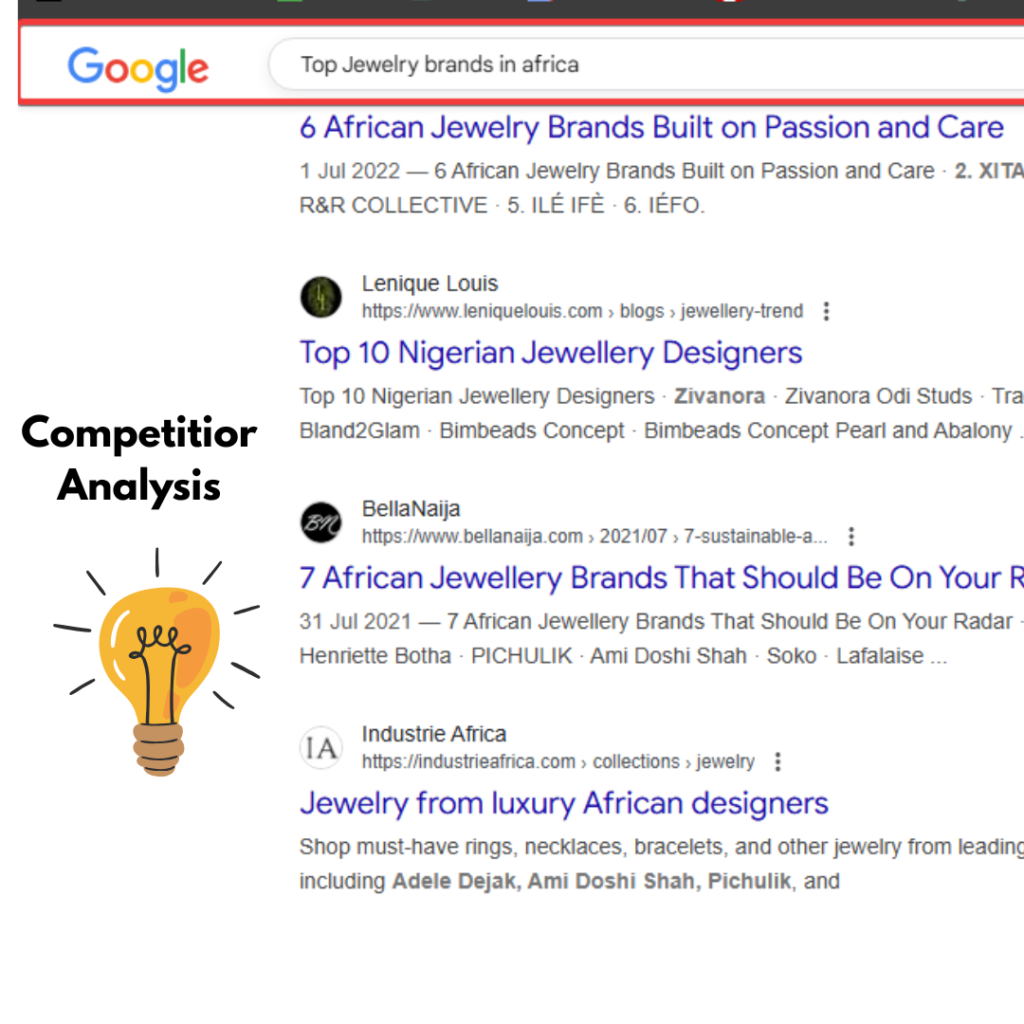Viewport: 1024px width, 1024px height.
Task: Click 'Henriette Botha' snippet text
Action: (375, 656)
